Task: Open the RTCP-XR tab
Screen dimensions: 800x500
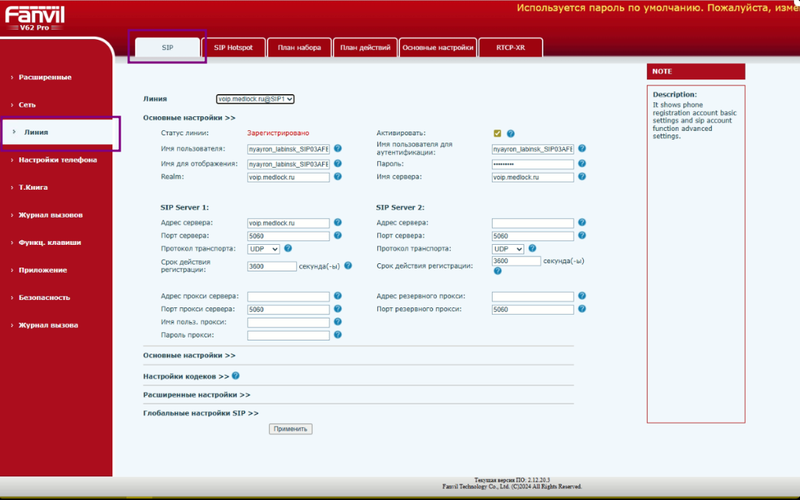Action: click(x=511, y=47)
